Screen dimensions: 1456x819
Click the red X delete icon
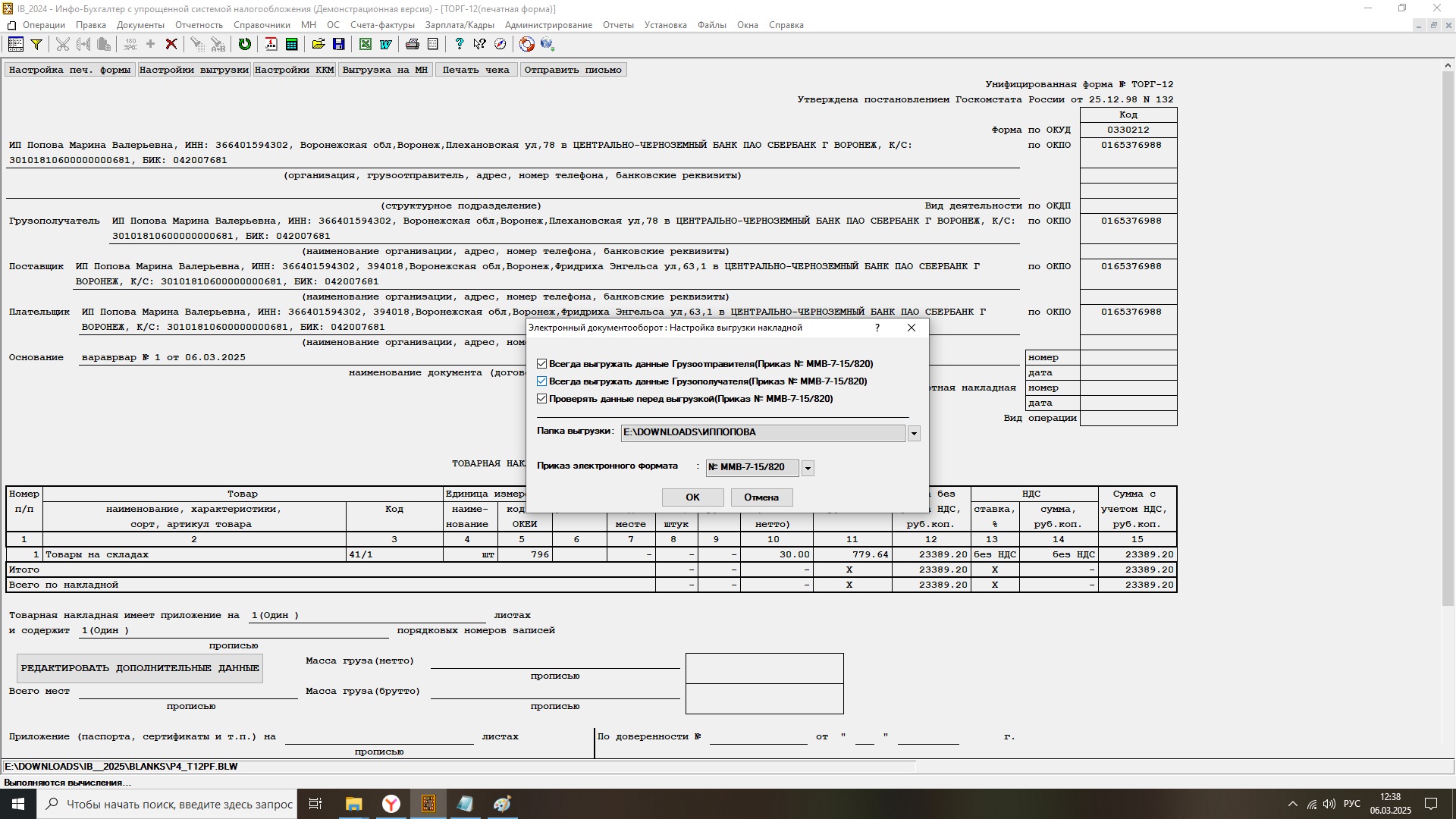point(171,45)
